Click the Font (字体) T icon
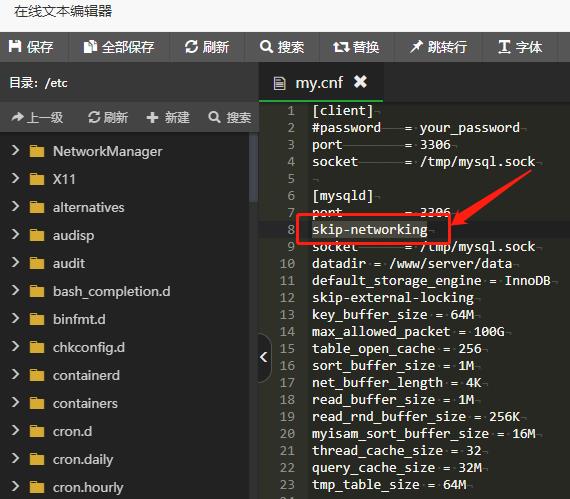Viewport: 570px width, 499px height. tap(505, 47)
